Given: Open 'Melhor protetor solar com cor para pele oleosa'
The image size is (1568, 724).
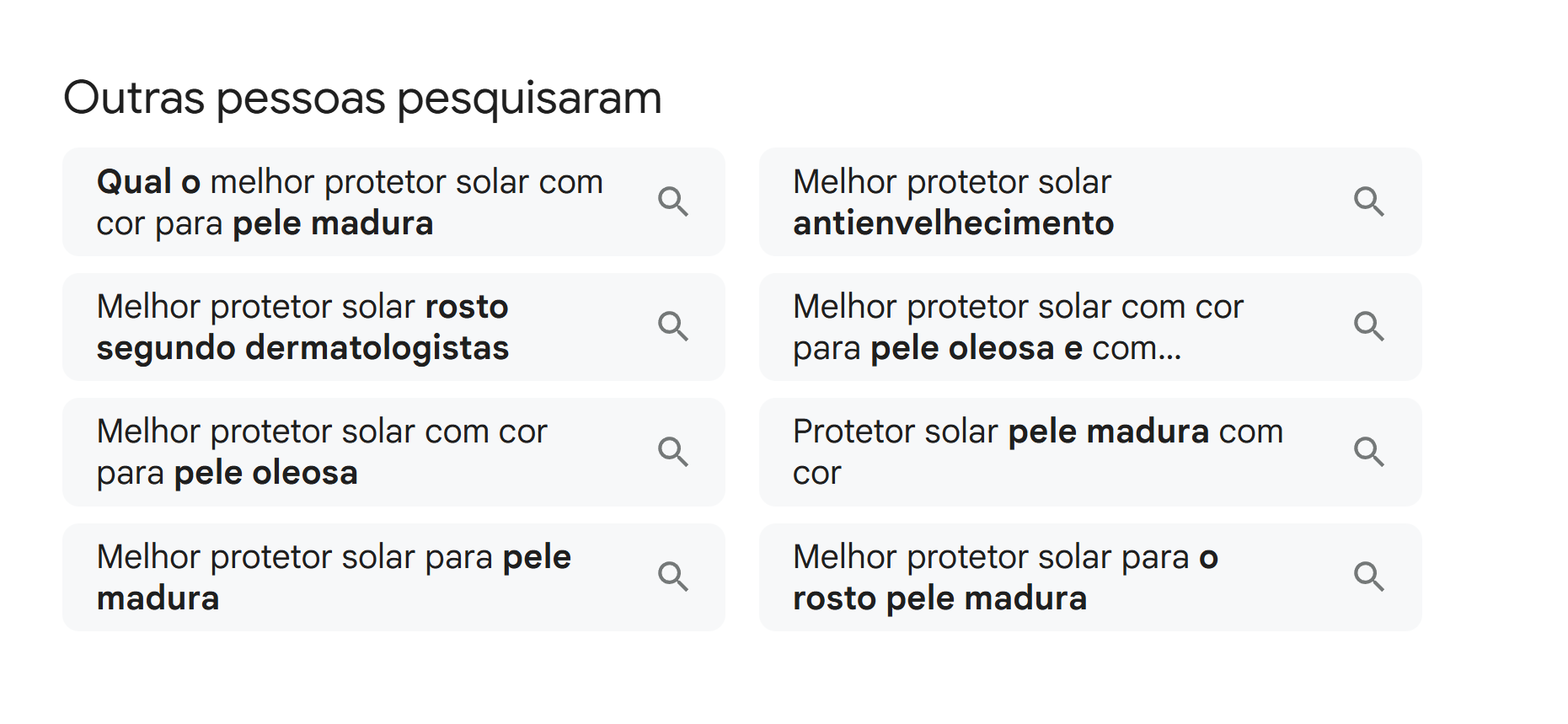Looking at the screenshot, I should (322, 452).
